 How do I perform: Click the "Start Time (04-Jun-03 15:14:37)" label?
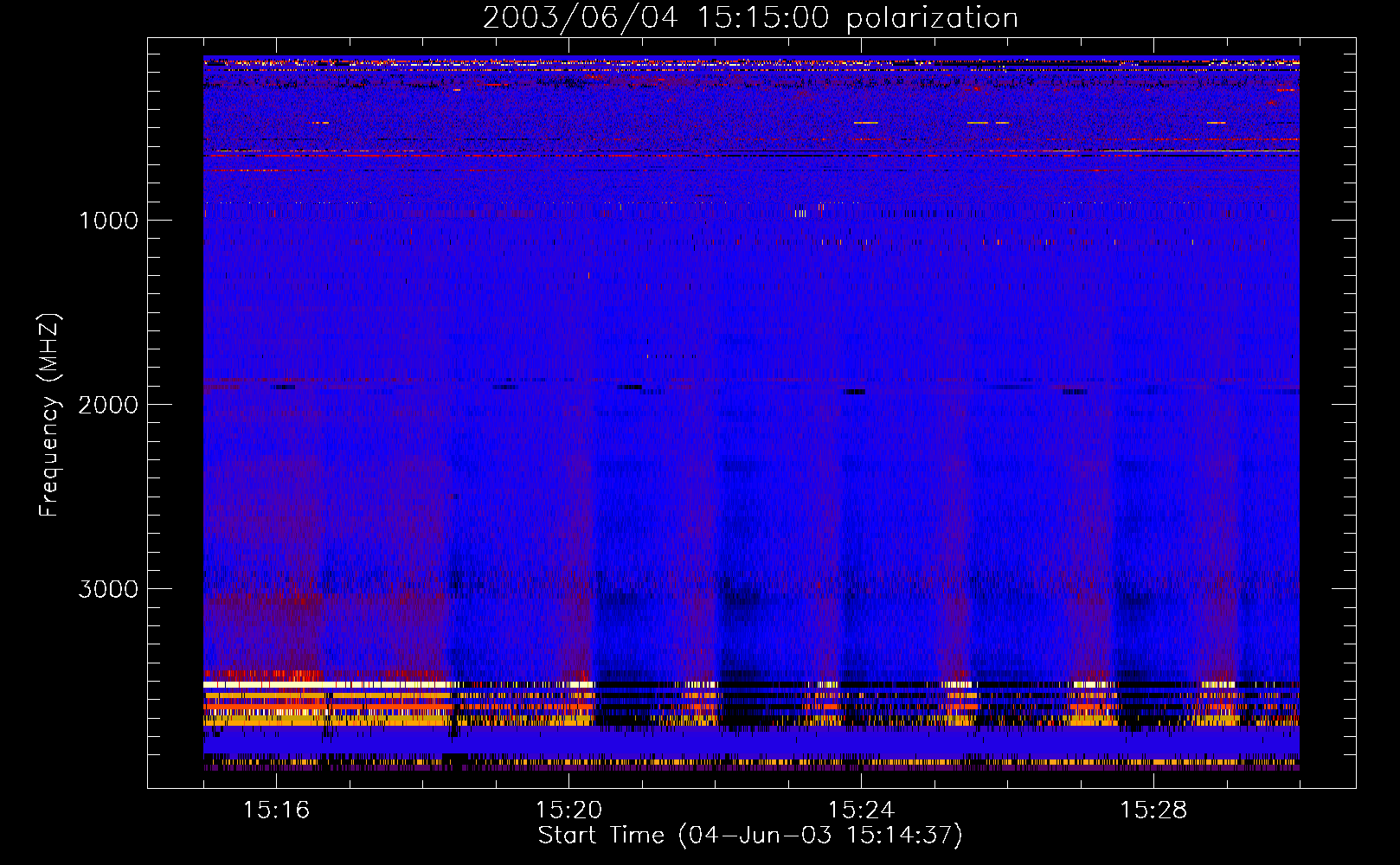click(750, 836)
